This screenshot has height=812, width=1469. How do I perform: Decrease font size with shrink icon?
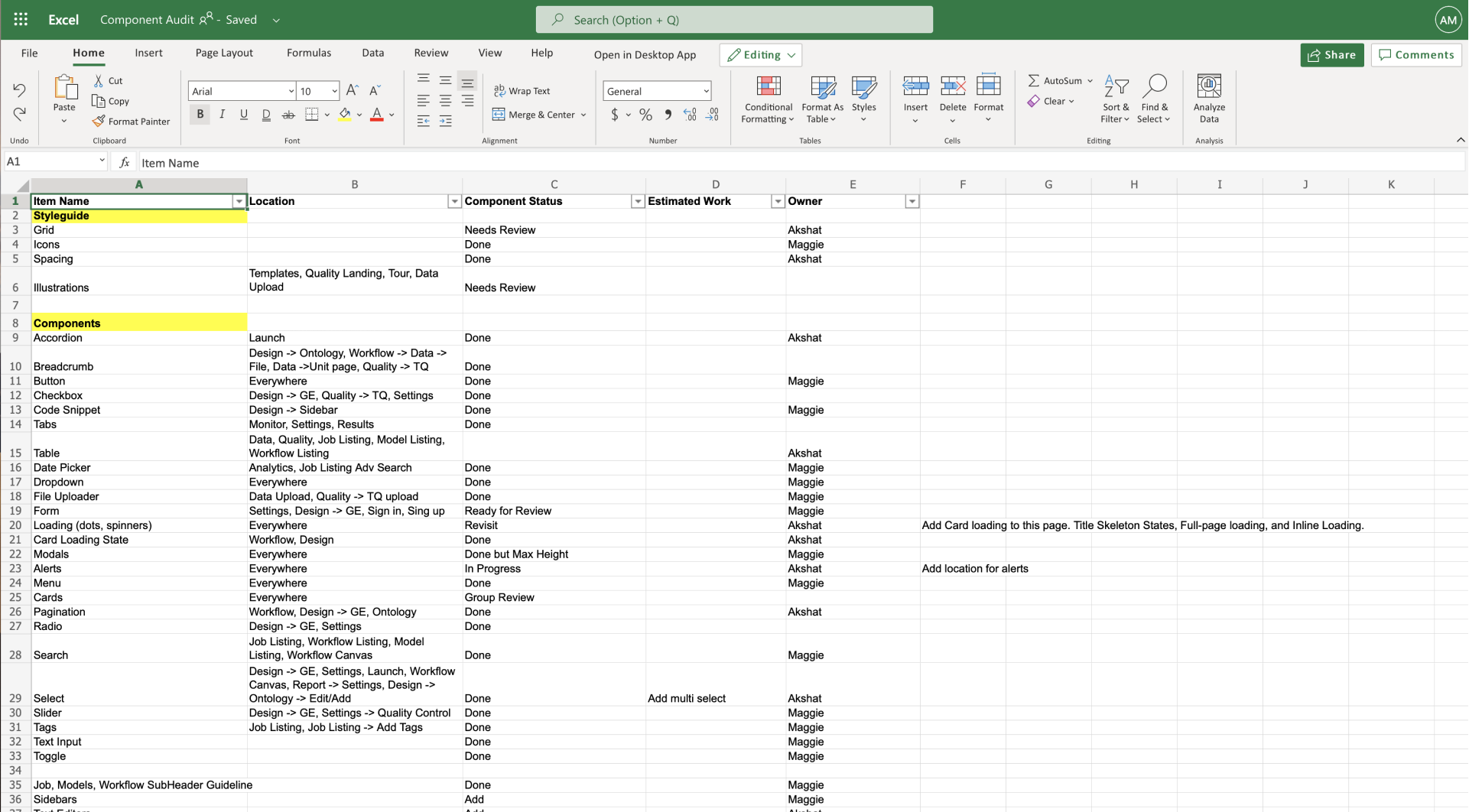coord(375,90)
